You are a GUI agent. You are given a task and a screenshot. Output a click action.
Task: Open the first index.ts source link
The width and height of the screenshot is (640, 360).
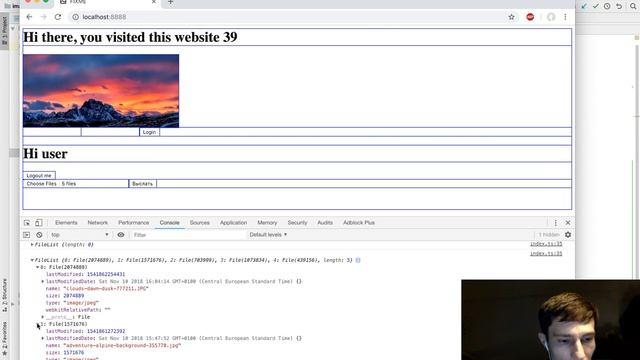[x=546, y=244]
